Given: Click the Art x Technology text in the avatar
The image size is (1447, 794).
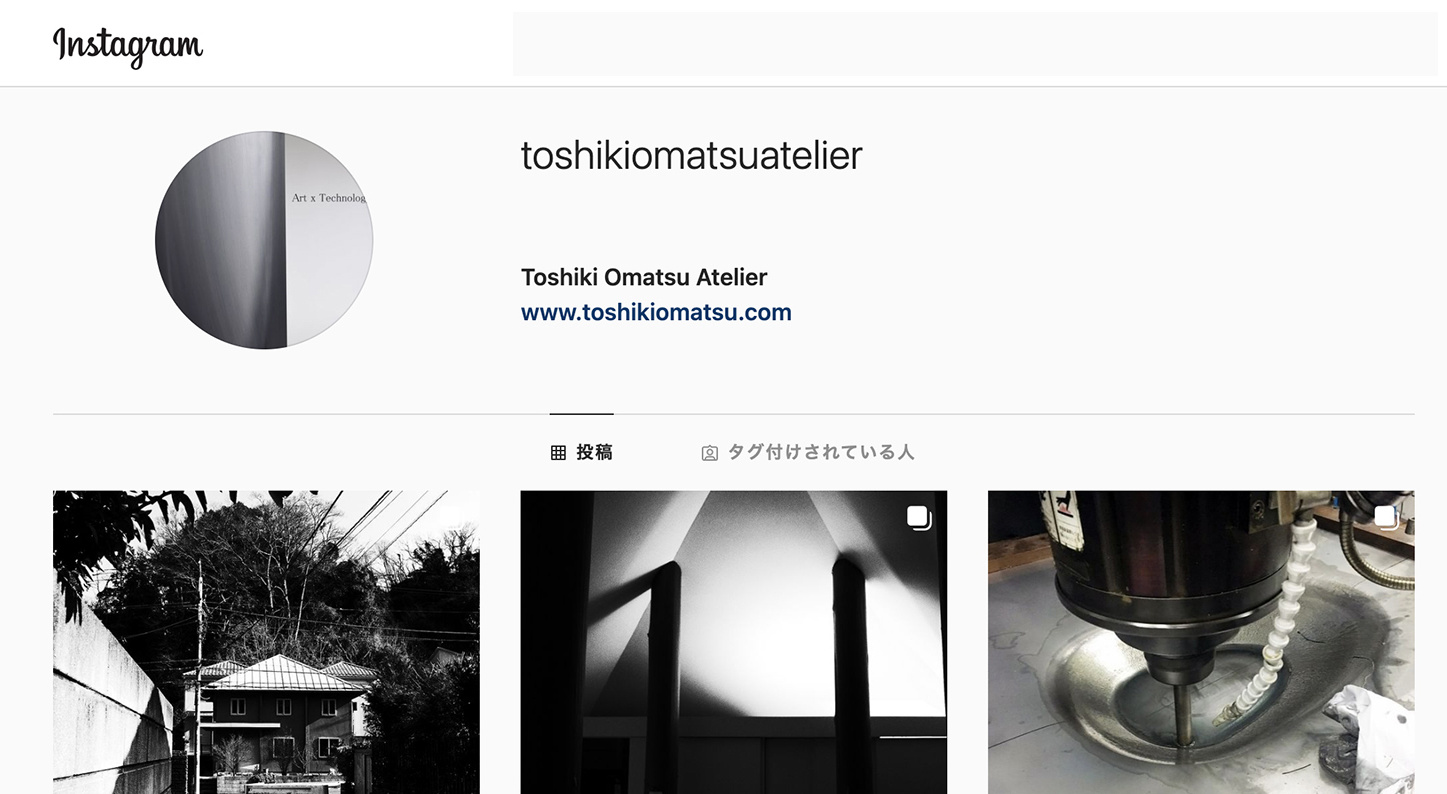Looking at the screenshot, I should (329, 198).
